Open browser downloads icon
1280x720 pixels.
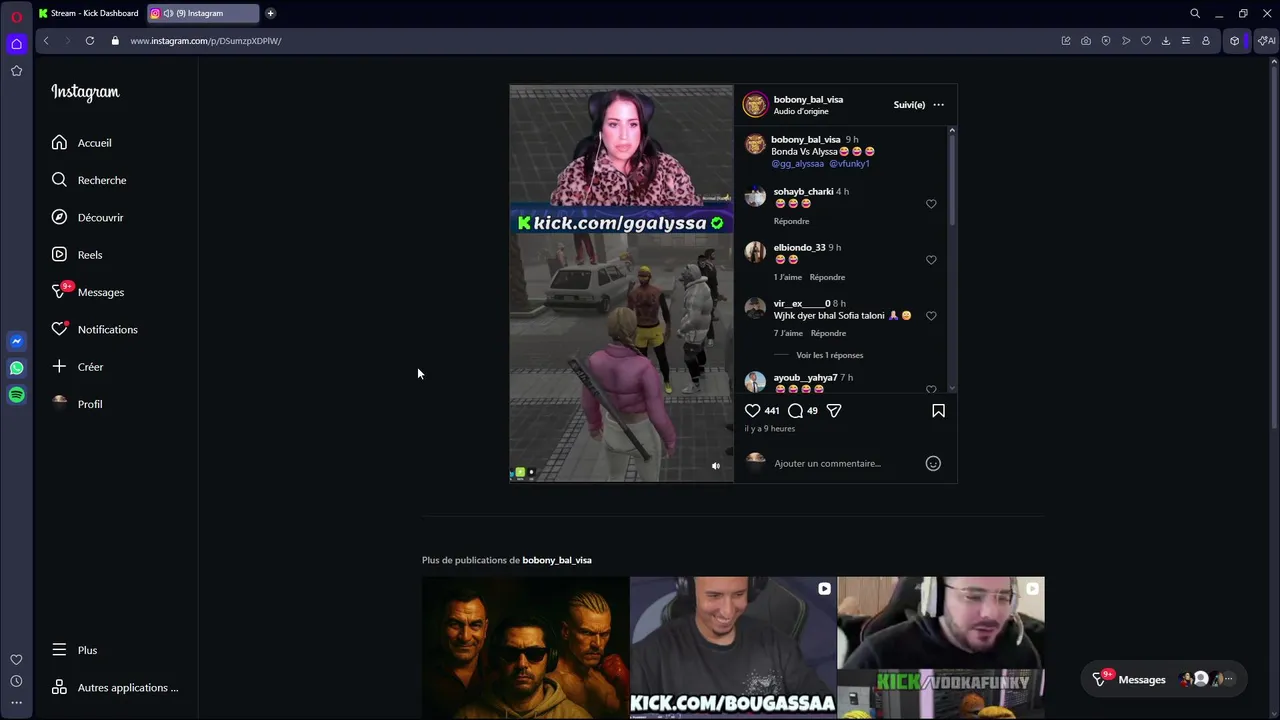tap(1166, 41)
